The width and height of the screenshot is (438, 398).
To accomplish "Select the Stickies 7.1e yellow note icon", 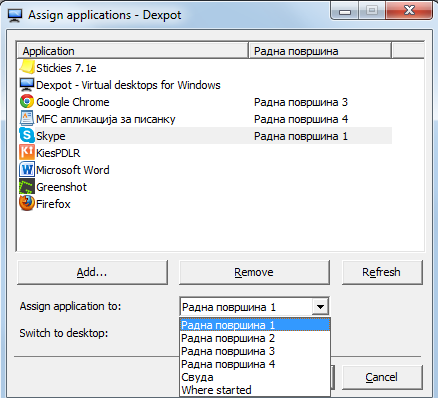I will point(27,67).
